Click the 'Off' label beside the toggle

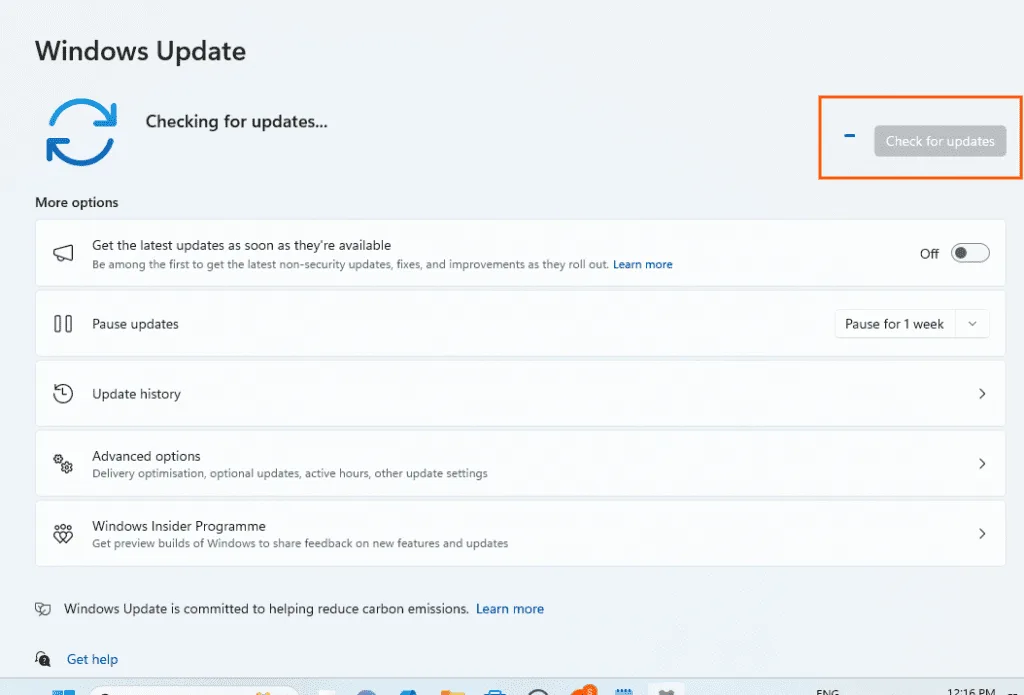pyautogui.click(x=929, y=253)
